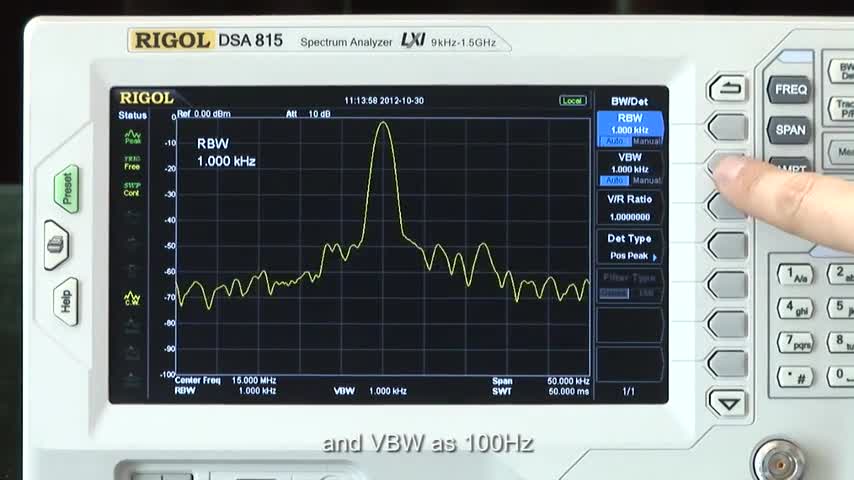This screenshot has width=854, height=480.
Task: Click the SWP Cont status indicator
Action: pyautogui.click(x=131, y=189)
